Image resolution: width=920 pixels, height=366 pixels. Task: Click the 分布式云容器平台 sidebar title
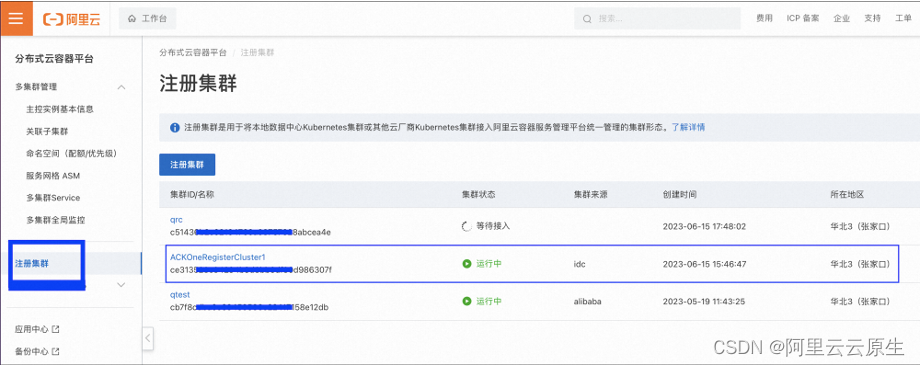(x=54, y=59)
